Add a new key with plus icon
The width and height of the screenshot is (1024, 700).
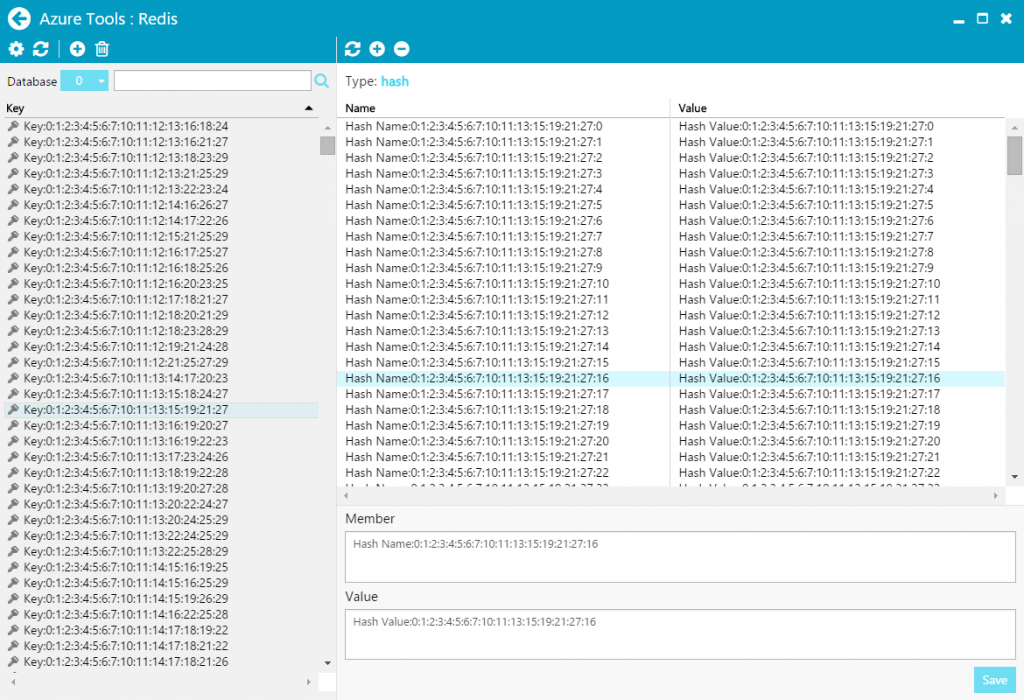point(77,49)
